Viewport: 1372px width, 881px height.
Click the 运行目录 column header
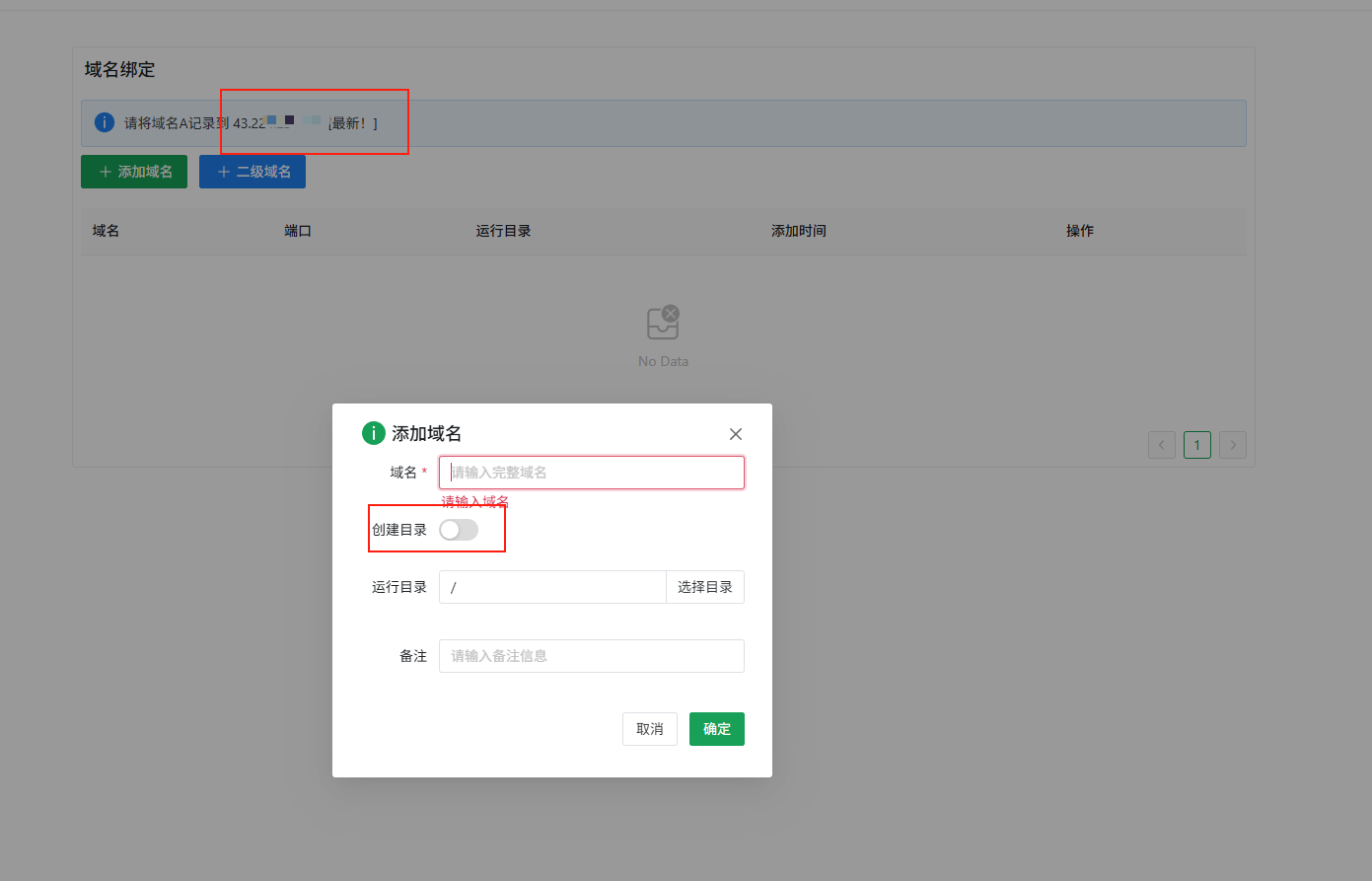coord(503,231)
